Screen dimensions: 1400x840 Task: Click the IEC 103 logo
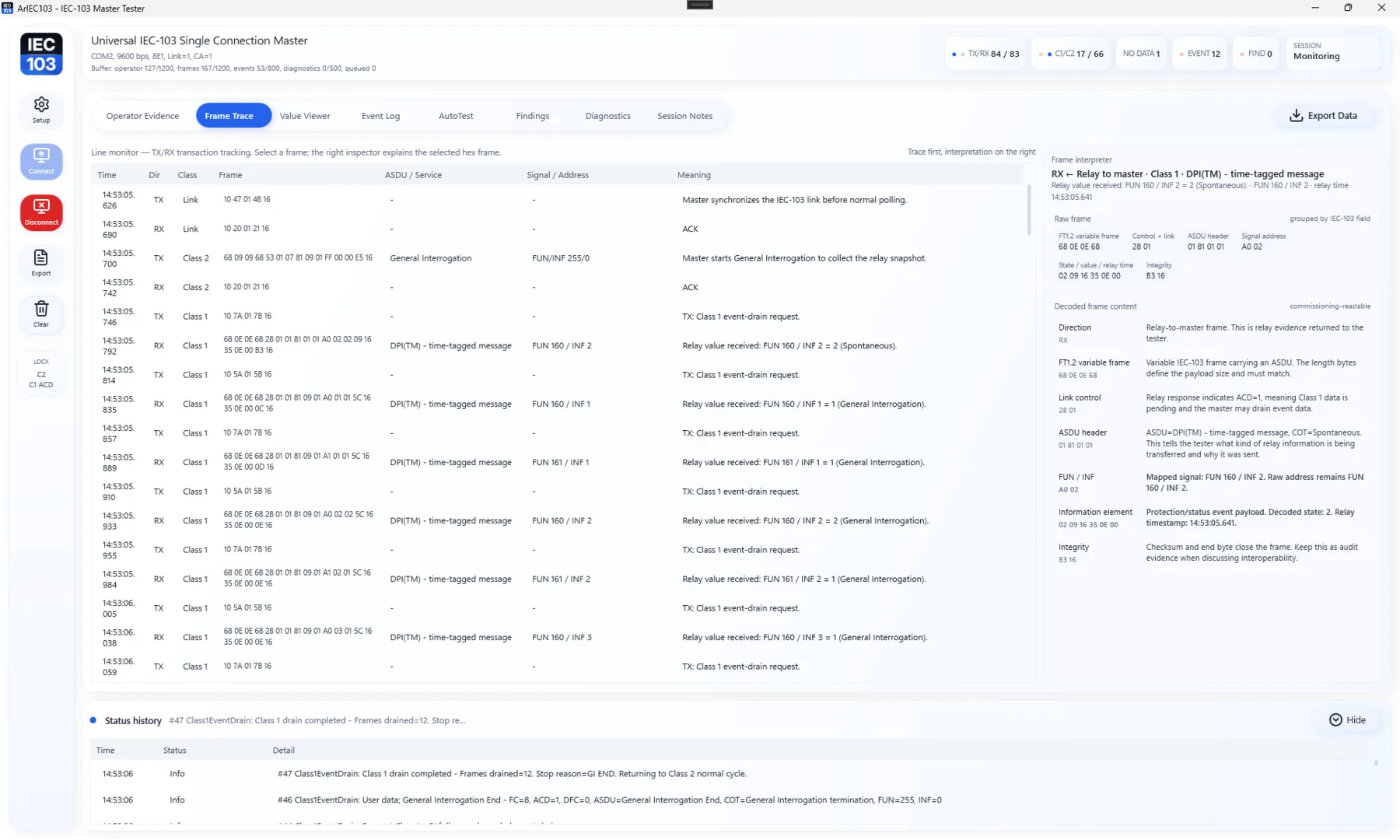[41, 54]
